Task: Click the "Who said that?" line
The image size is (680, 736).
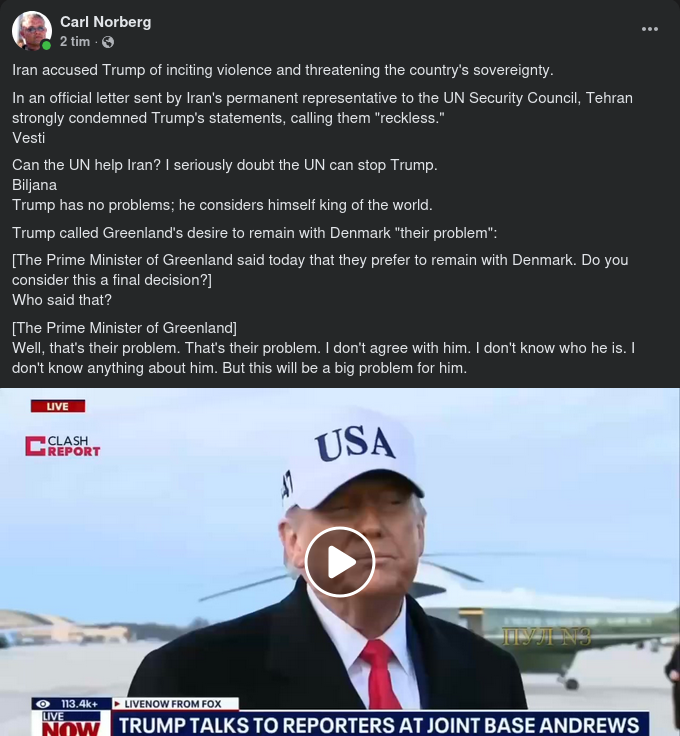Action: point(62,300)
